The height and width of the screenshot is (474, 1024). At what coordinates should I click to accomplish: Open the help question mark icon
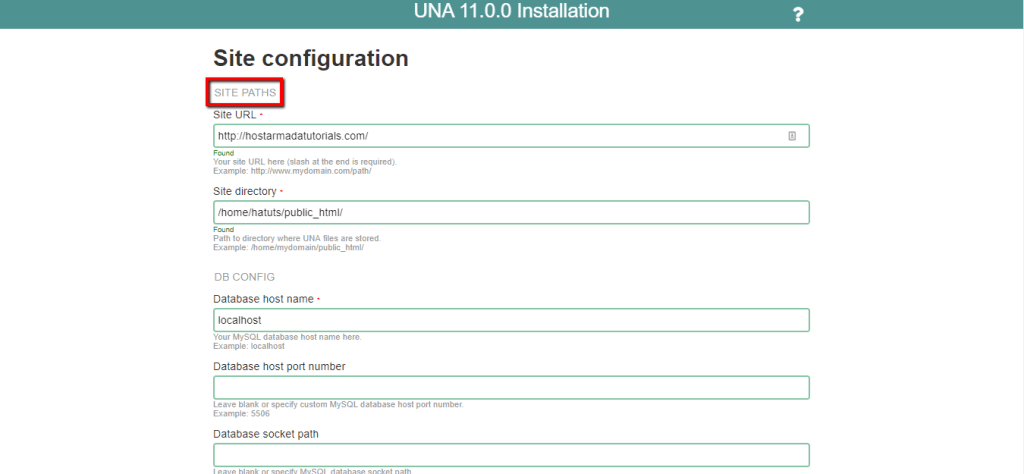797,14
